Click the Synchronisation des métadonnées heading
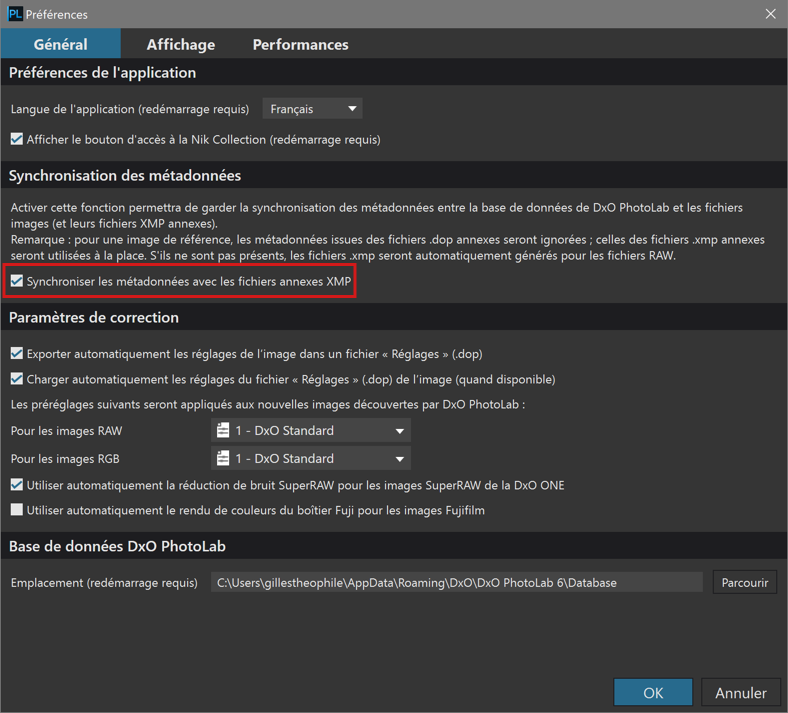This screenshot has width=788, height=713. (125, 175)
